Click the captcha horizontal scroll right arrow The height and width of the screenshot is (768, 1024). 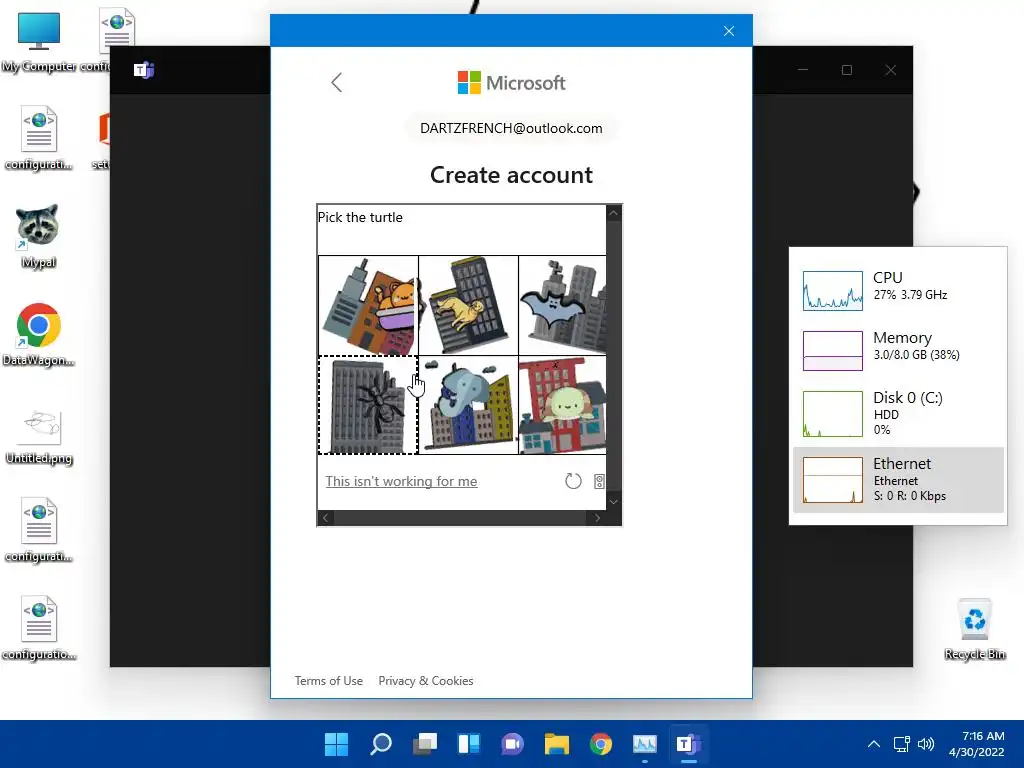pyautogui.click(x=597, y=518)
